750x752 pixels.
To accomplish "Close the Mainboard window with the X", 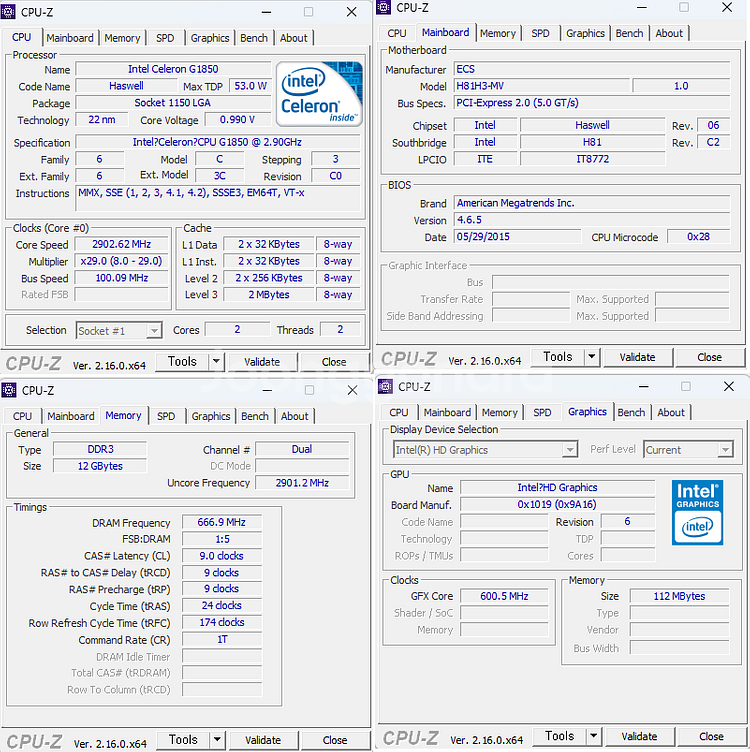I will pyautogui.click(x=727, y=7).
